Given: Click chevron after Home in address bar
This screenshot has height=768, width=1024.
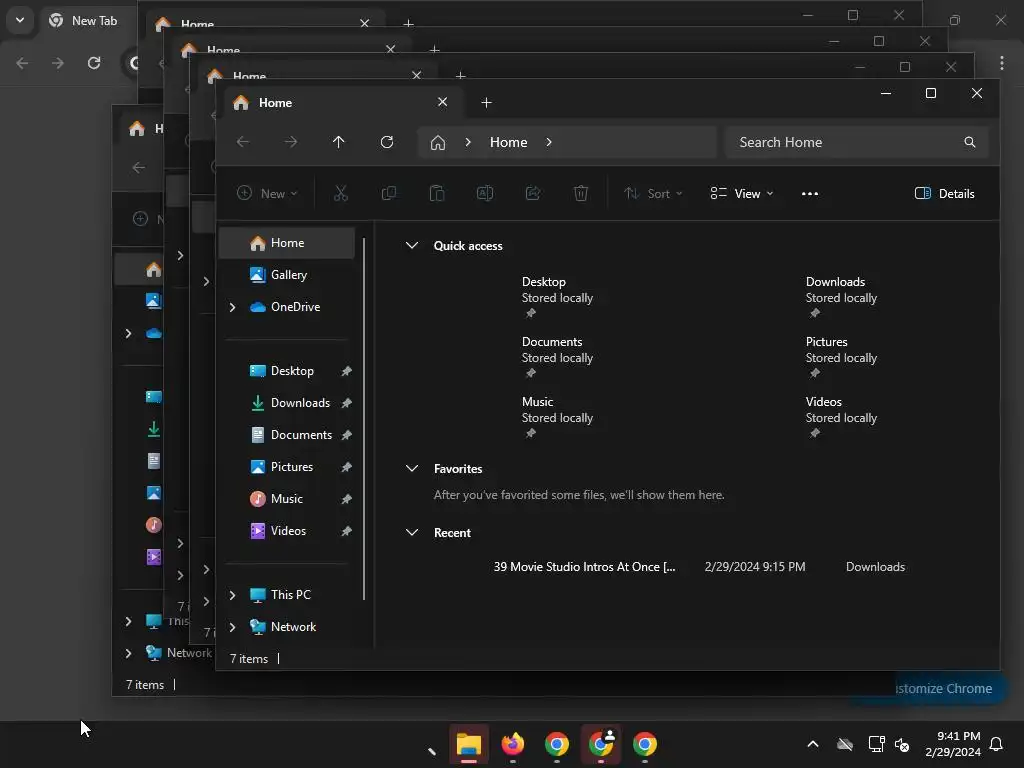Looking at the screenshot, I should [x=549, y=142].
